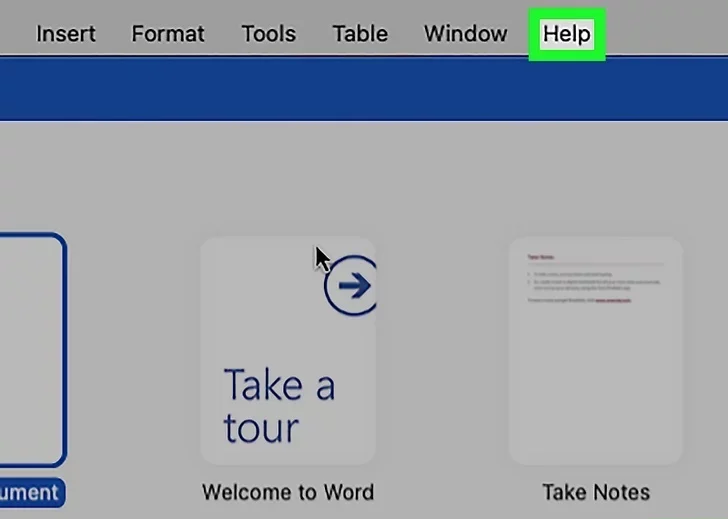
Task: Open the Table menu
Action: [360, 34]
